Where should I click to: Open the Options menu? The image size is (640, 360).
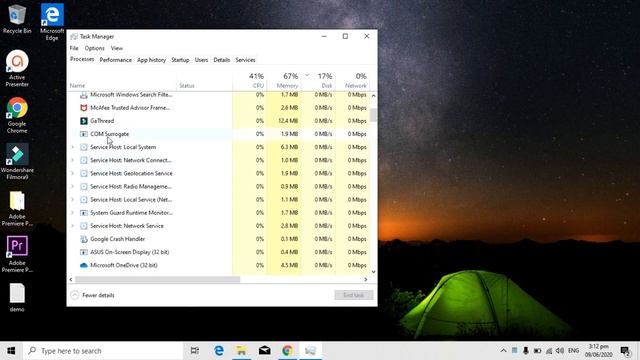pos(95,48)
